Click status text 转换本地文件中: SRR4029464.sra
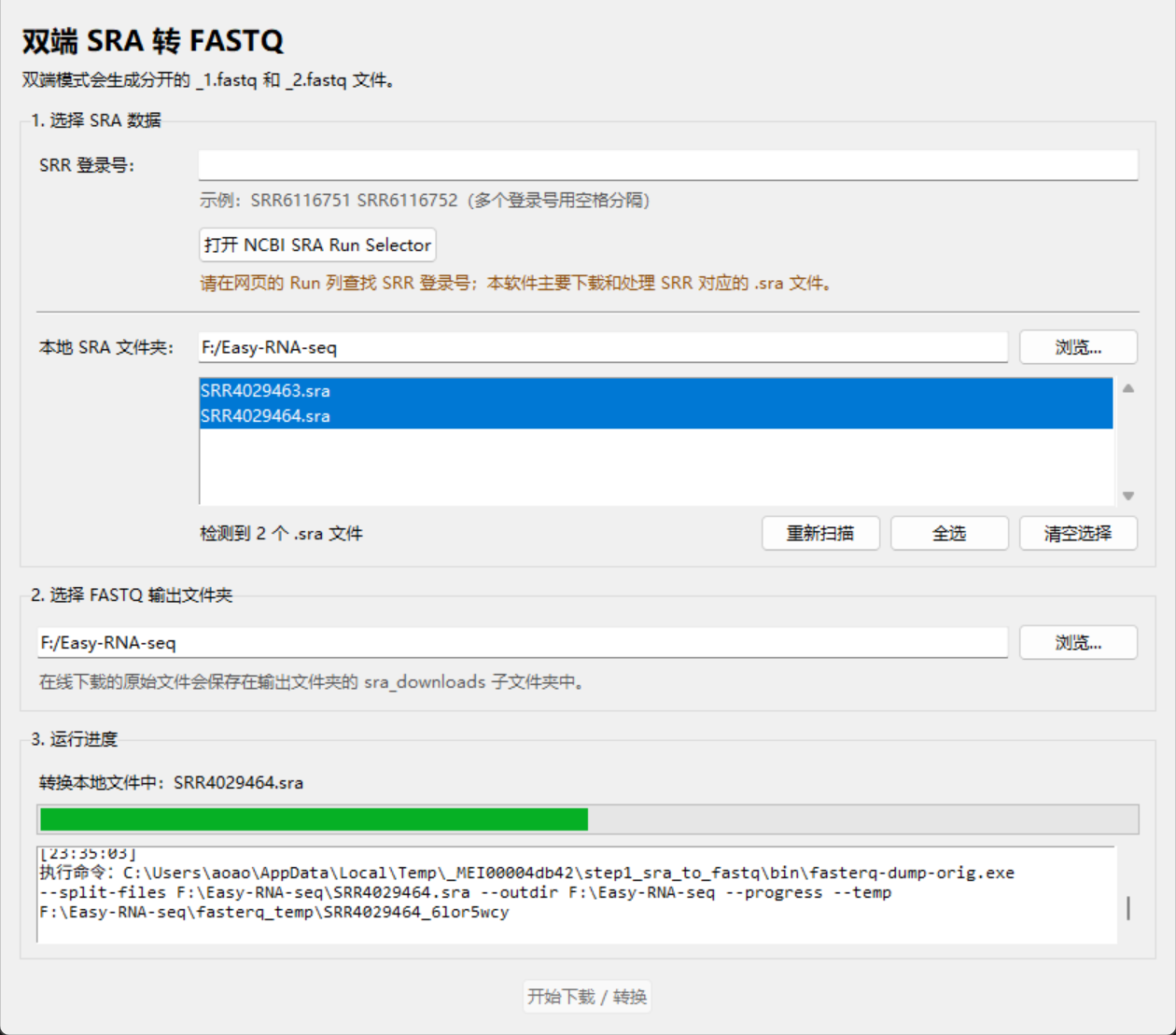This screenshot has height=1035, width=1176. click(x=171, y=783)
